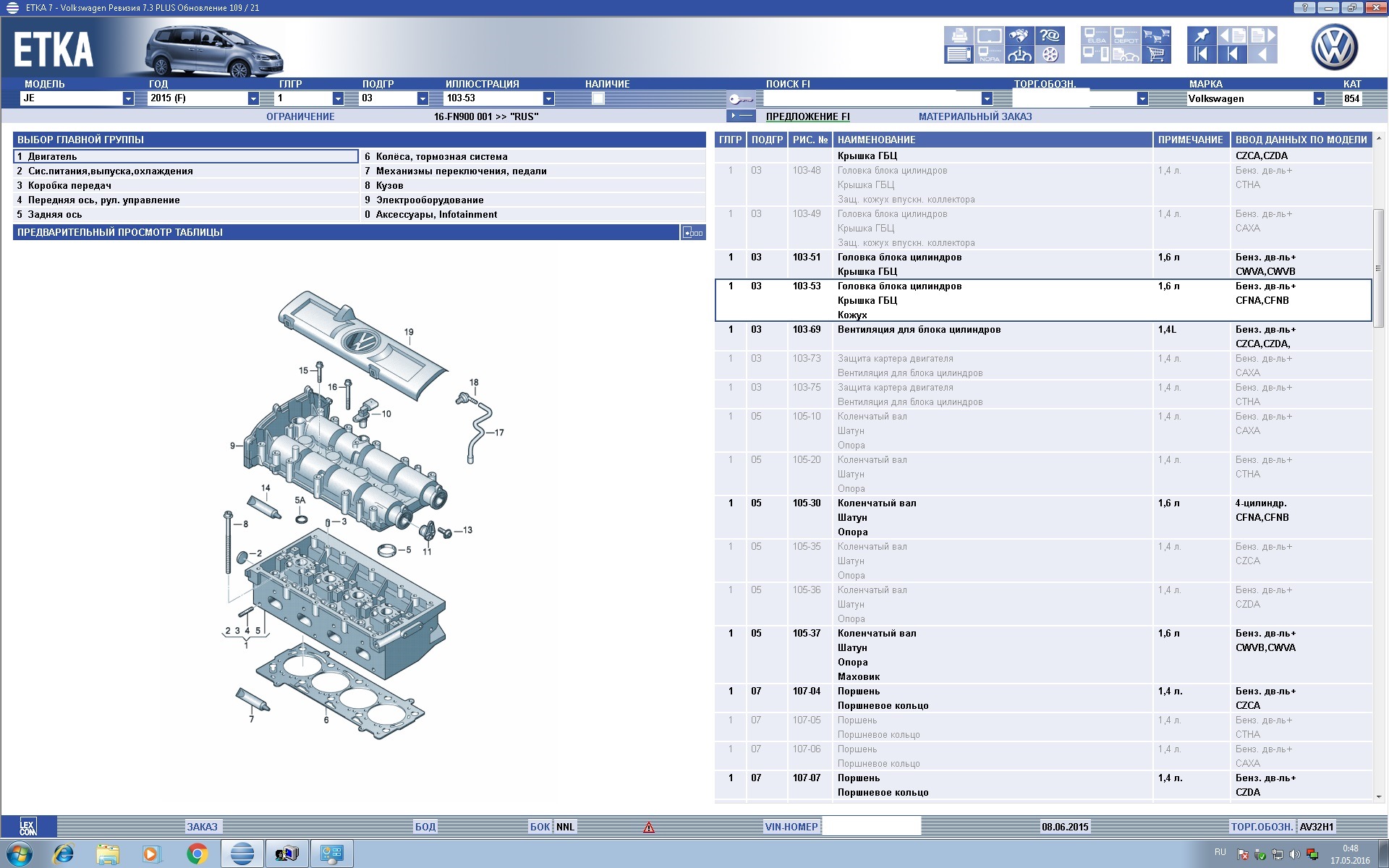Click the ОГРАНИЧЕНИЕ link
1389x868 pixels.
pyautogui.click(x=300, y=116)
